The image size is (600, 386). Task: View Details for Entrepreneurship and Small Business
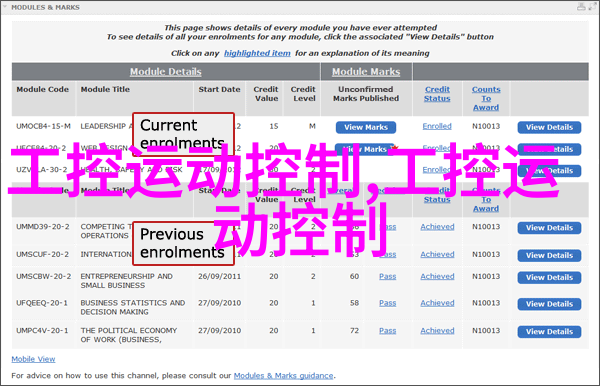tap(549, 277)
